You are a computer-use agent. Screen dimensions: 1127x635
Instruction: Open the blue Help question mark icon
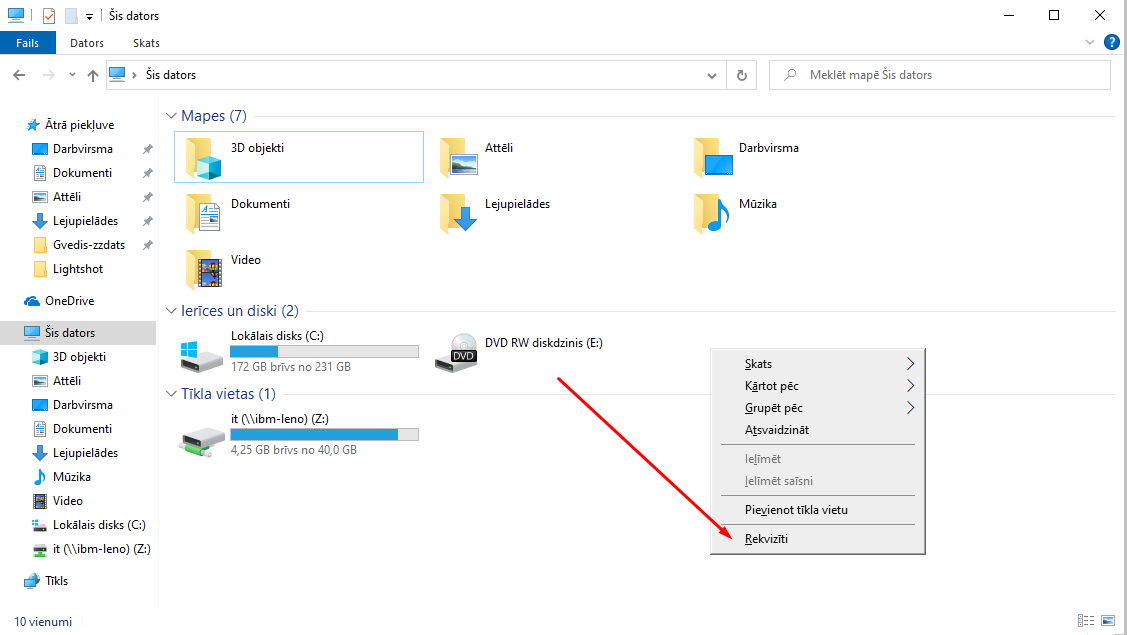pos(1112,42)
